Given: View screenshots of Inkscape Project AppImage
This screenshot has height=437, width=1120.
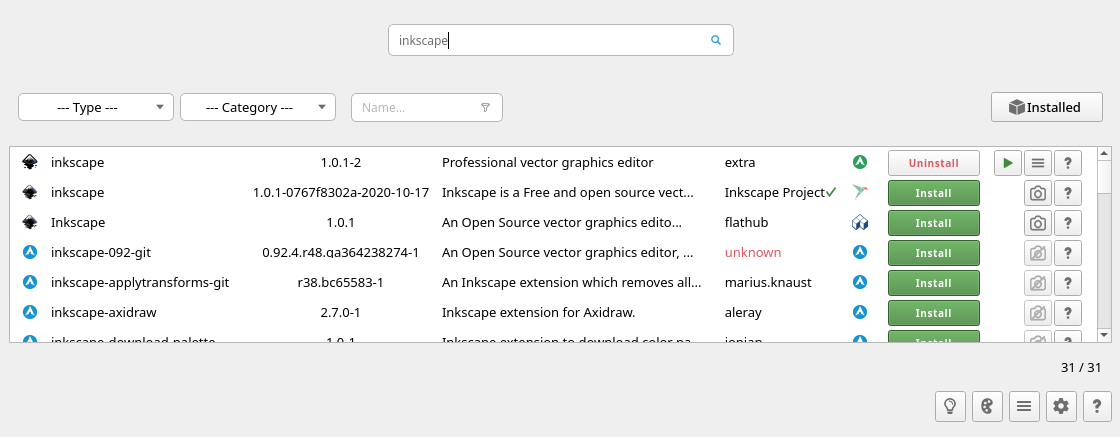Looking at the screenshot, I should 1038,193.
